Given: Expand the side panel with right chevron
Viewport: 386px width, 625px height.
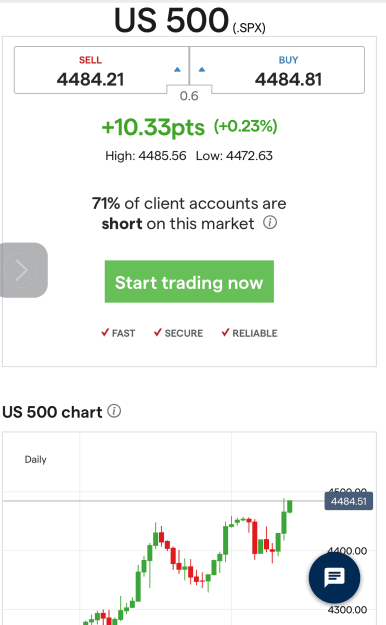Looking at the screenshot, I should coord(21,270).
